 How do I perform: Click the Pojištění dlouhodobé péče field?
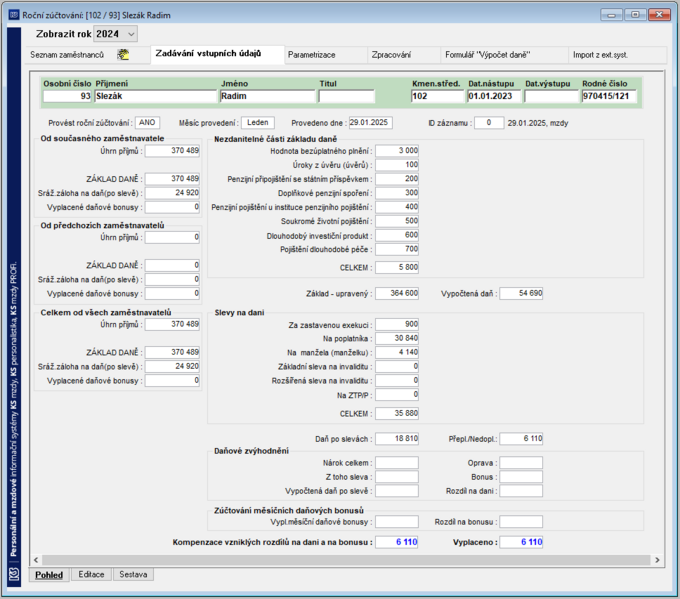coord(397,249)
